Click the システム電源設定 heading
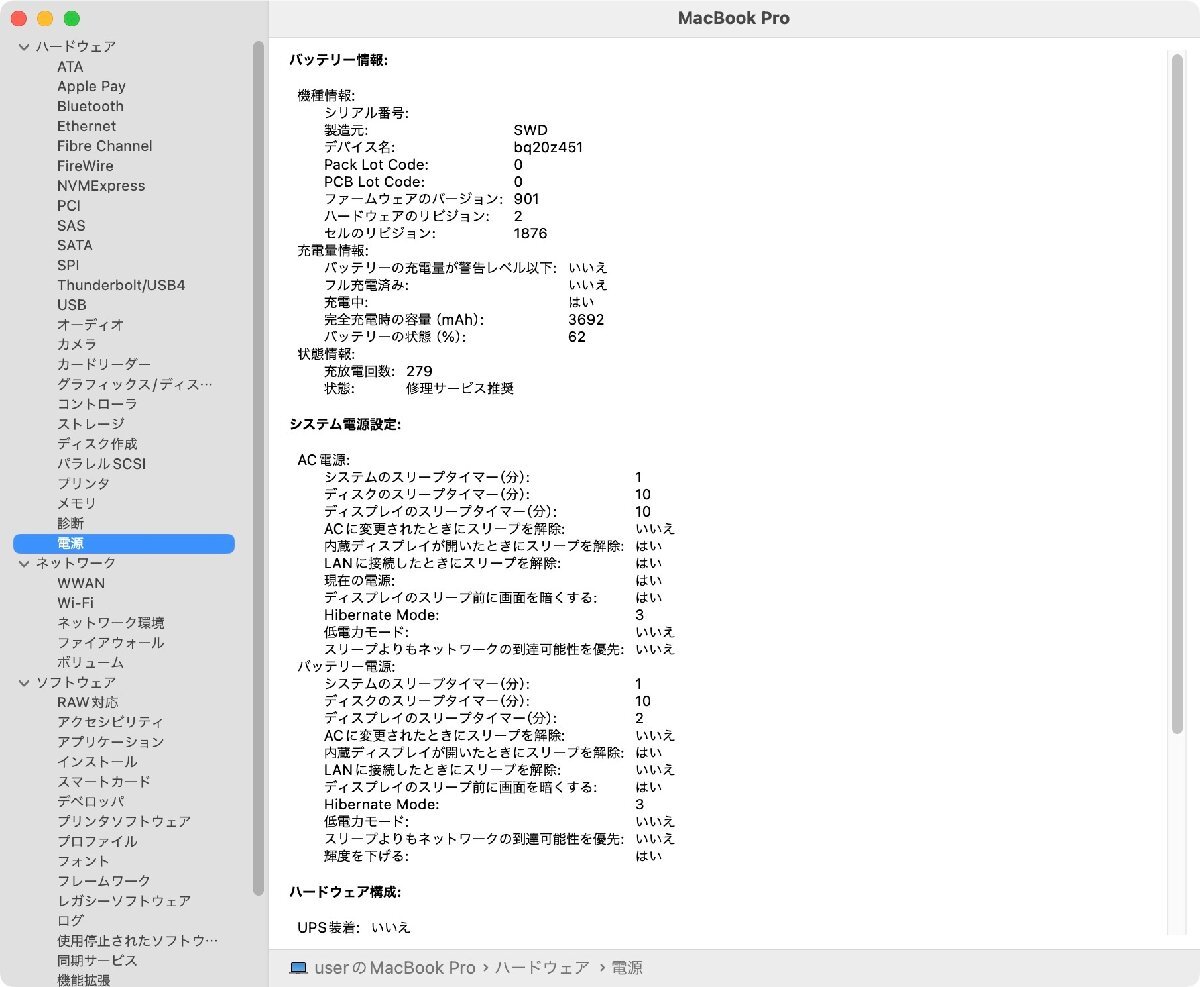The image size is (1200, 987). pyautogui.click(x=345, y=424)
